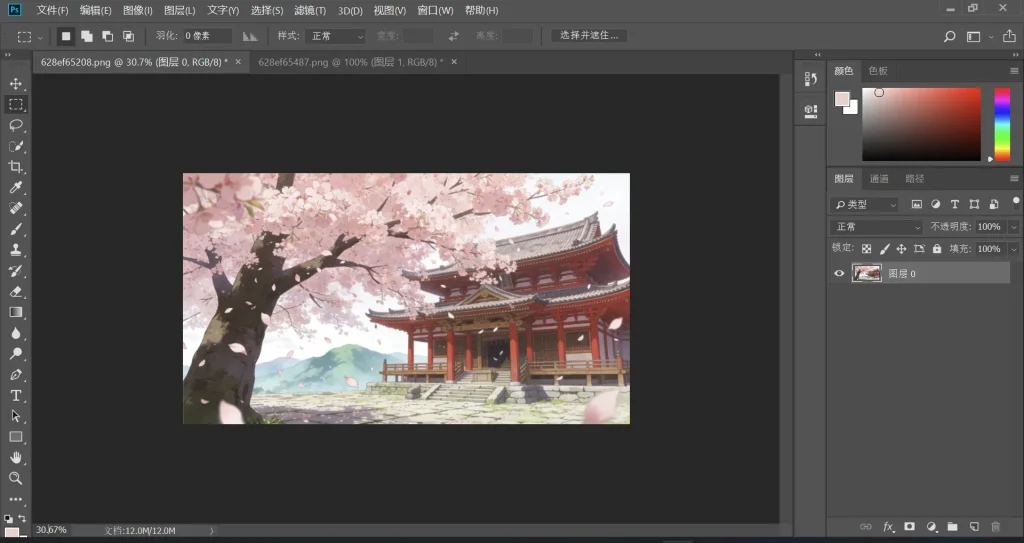Select the Eraser tool
Viewport: 1024px width, 543px height.
pos(16,291)
